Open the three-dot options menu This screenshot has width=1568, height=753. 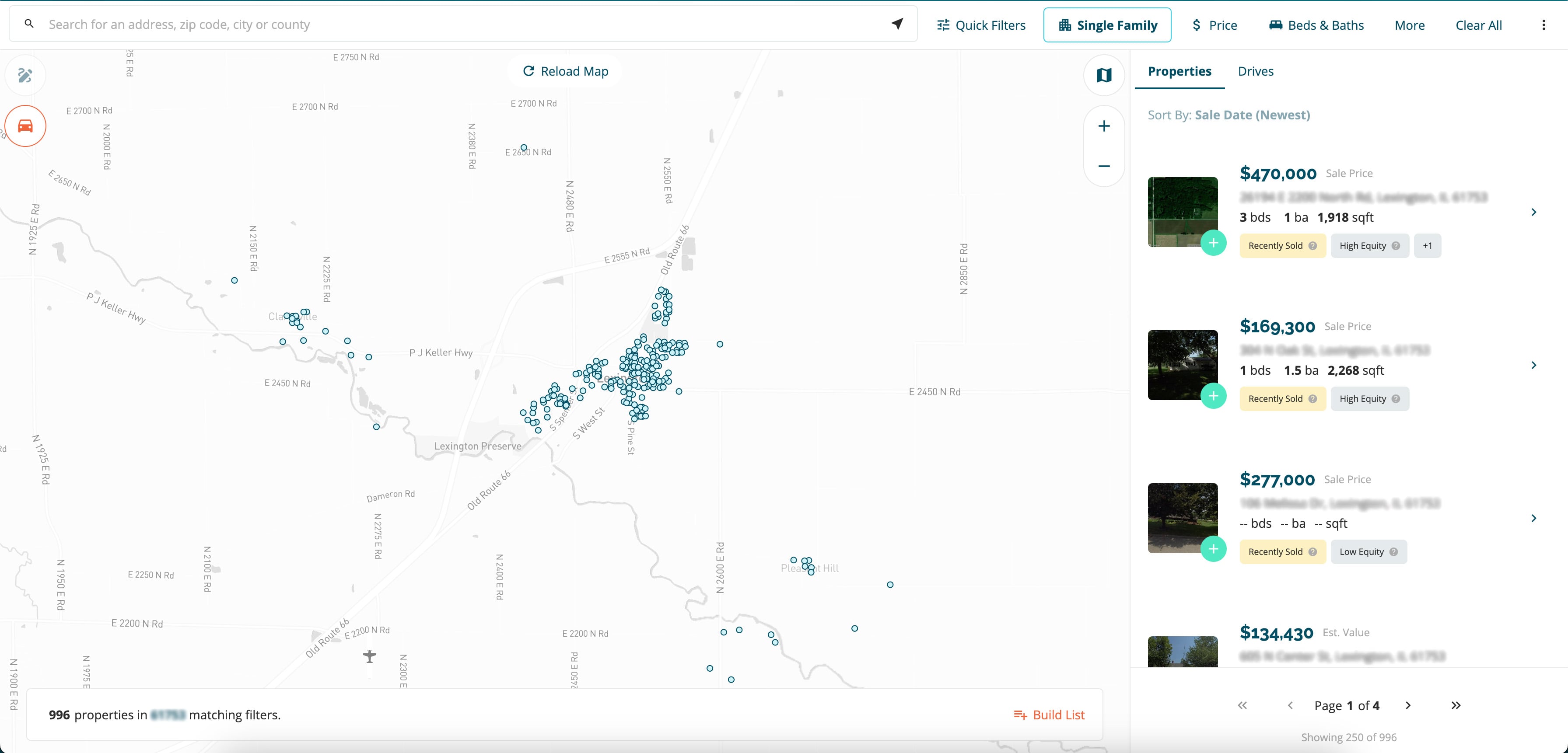tap(1543, 25)
